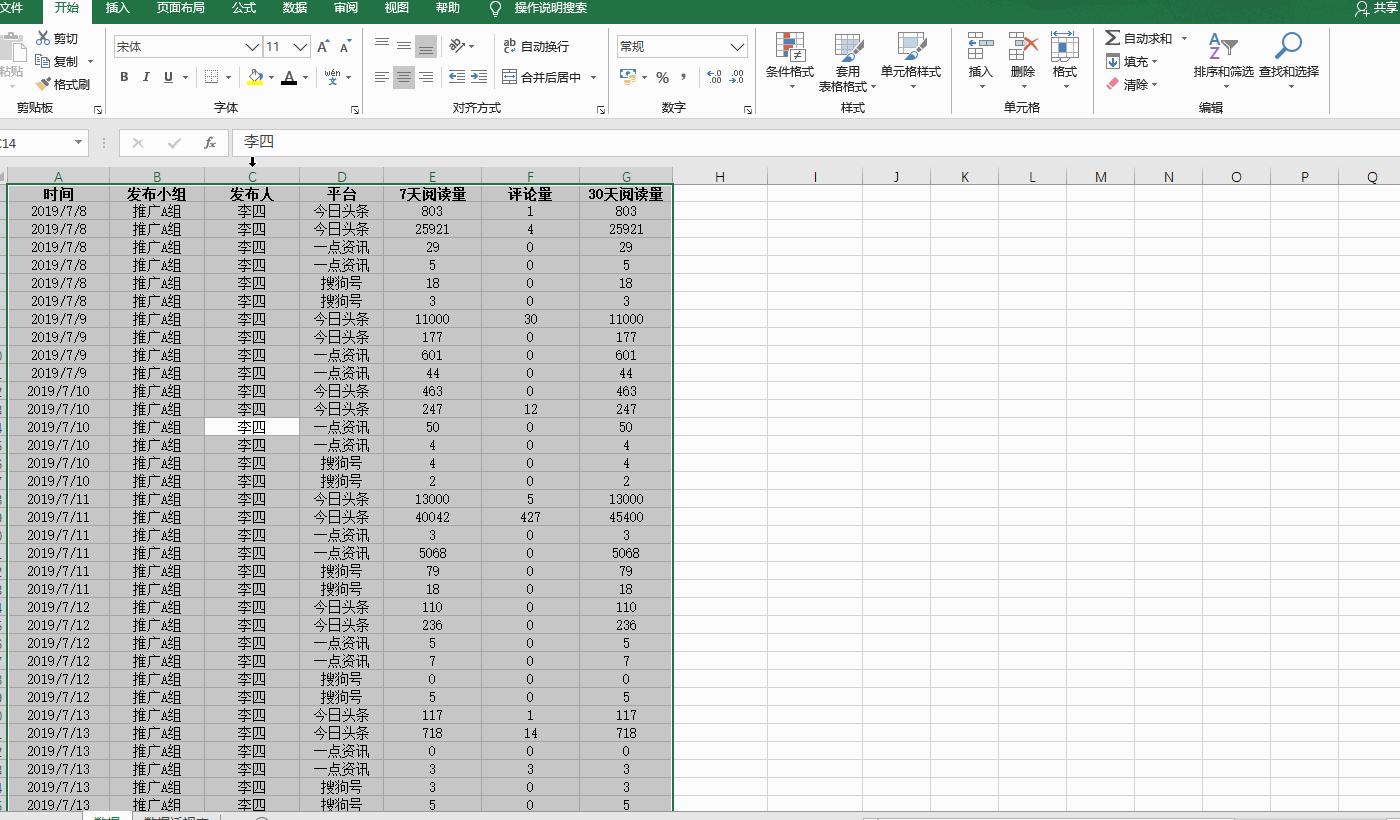
Task: Click the Insert Function fx button
Action: tap(210, 143)
